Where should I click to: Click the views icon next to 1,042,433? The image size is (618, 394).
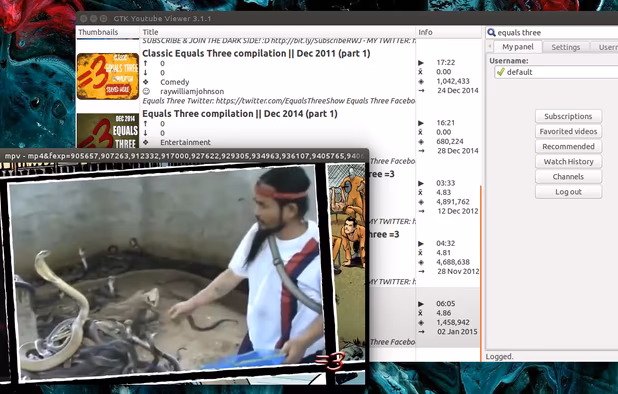[421, 82]
